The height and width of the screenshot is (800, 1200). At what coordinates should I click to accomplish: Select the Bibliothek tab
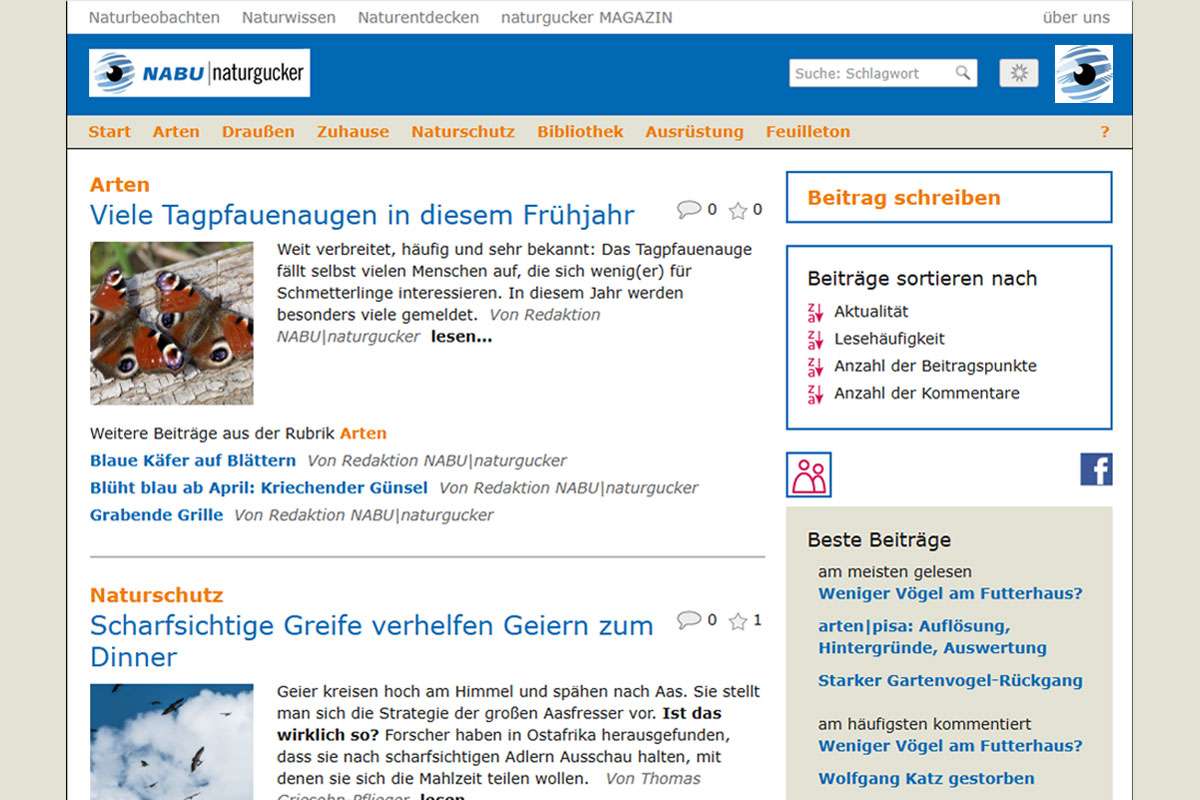(580, 132)
